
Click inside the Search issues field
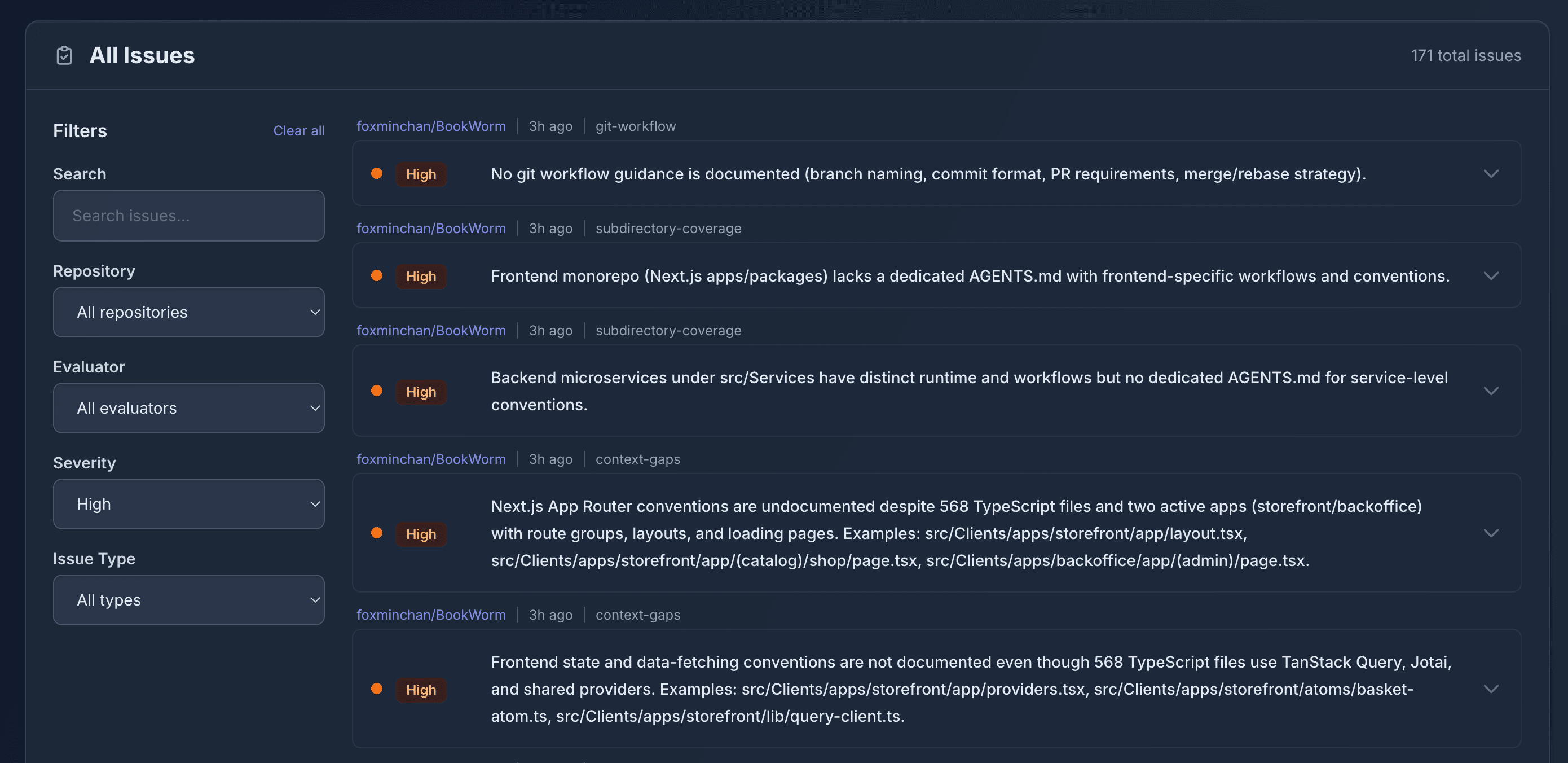pyautogui.click(x=189, y=216)
